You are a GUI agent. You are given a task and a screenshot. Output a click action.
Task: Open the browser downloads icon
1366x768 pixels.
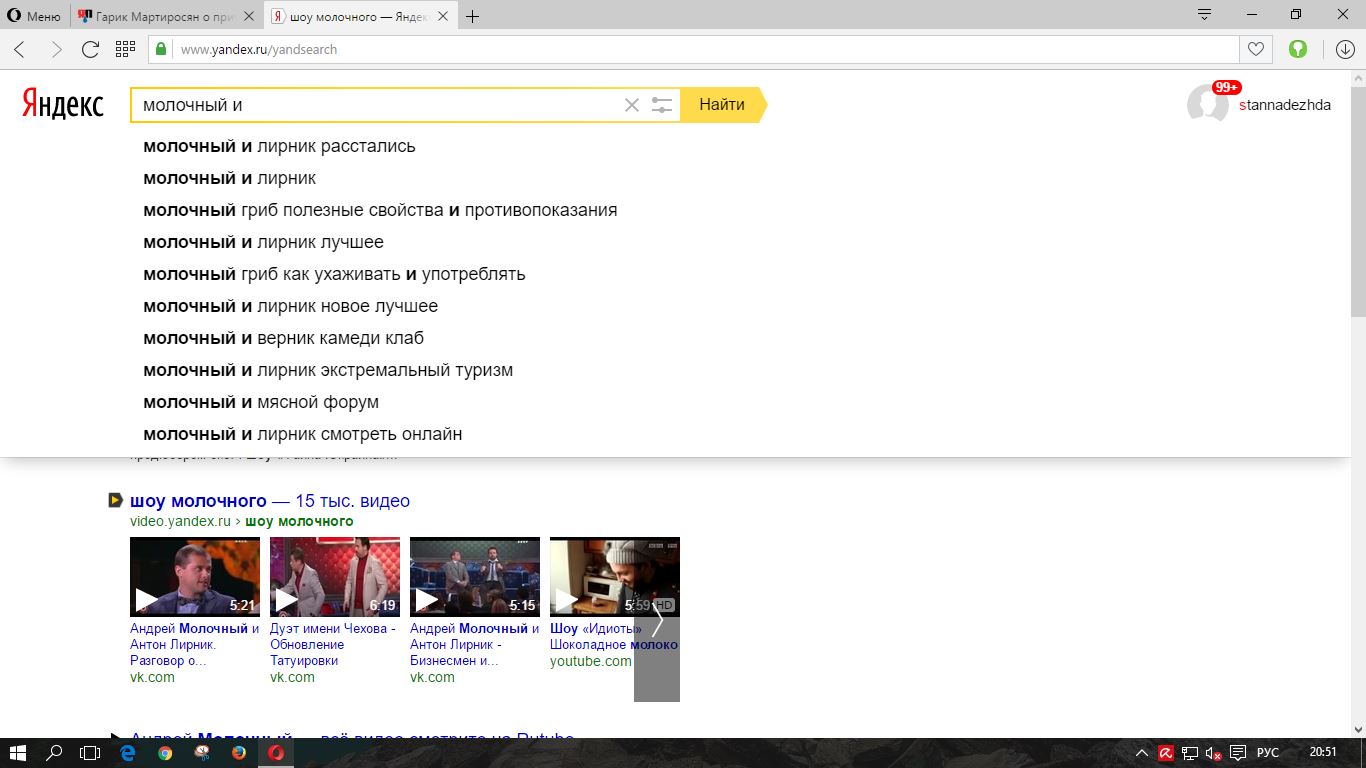pos(1344,49)
